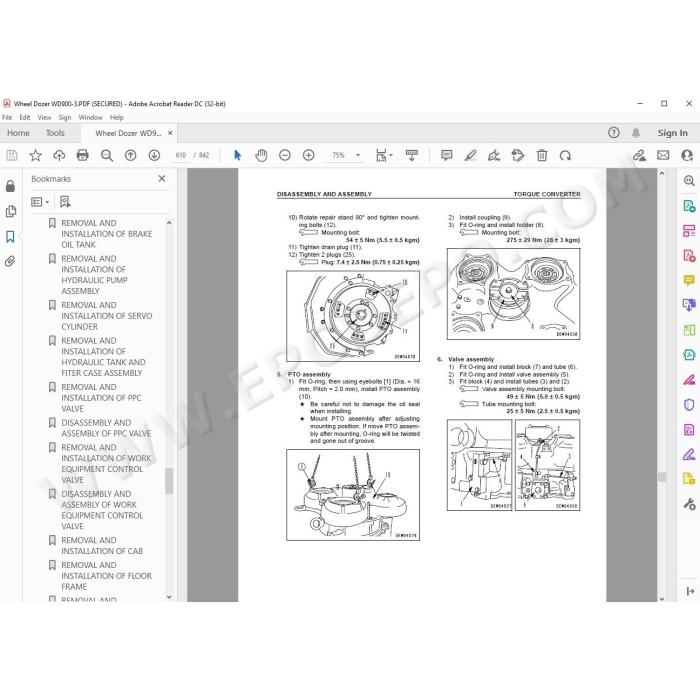Open the find text magnifier
This screenshot has height=700, width=700.
[107, 155]
